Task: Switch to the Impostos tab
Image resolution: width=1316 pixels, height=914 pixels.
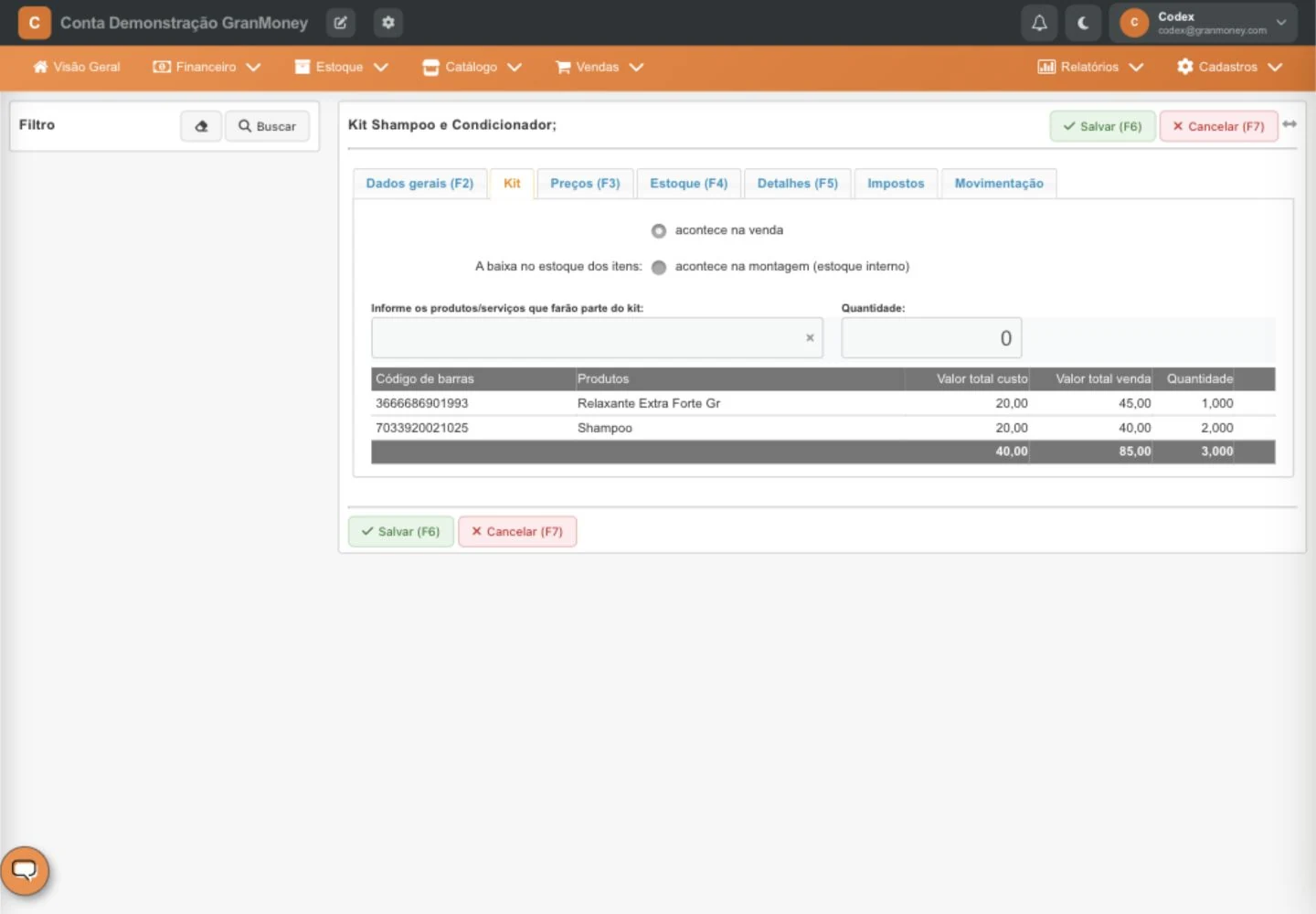Action: point(896,184)
